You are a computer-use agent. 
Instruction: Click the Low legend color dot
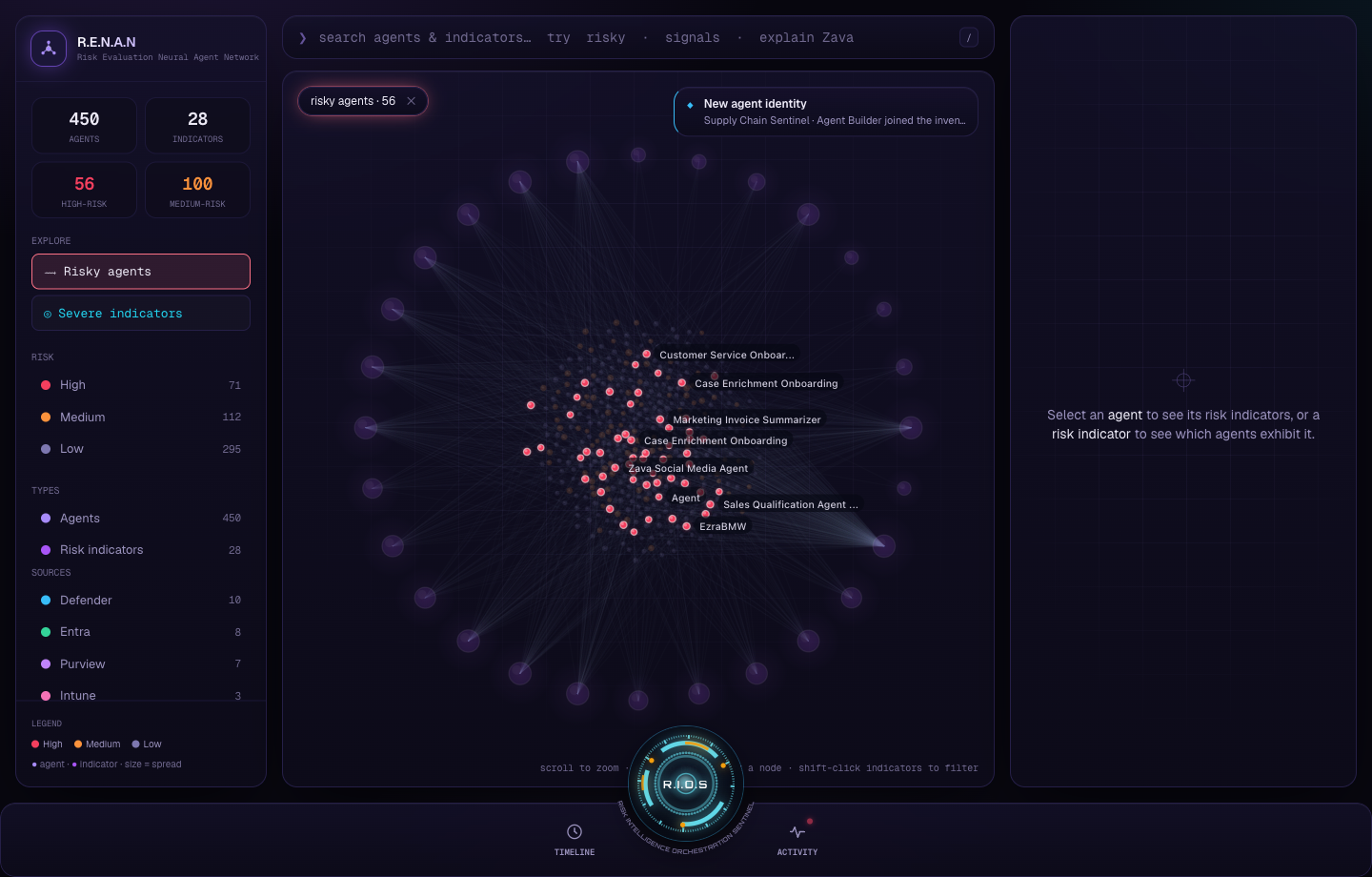tap(135, 744)
